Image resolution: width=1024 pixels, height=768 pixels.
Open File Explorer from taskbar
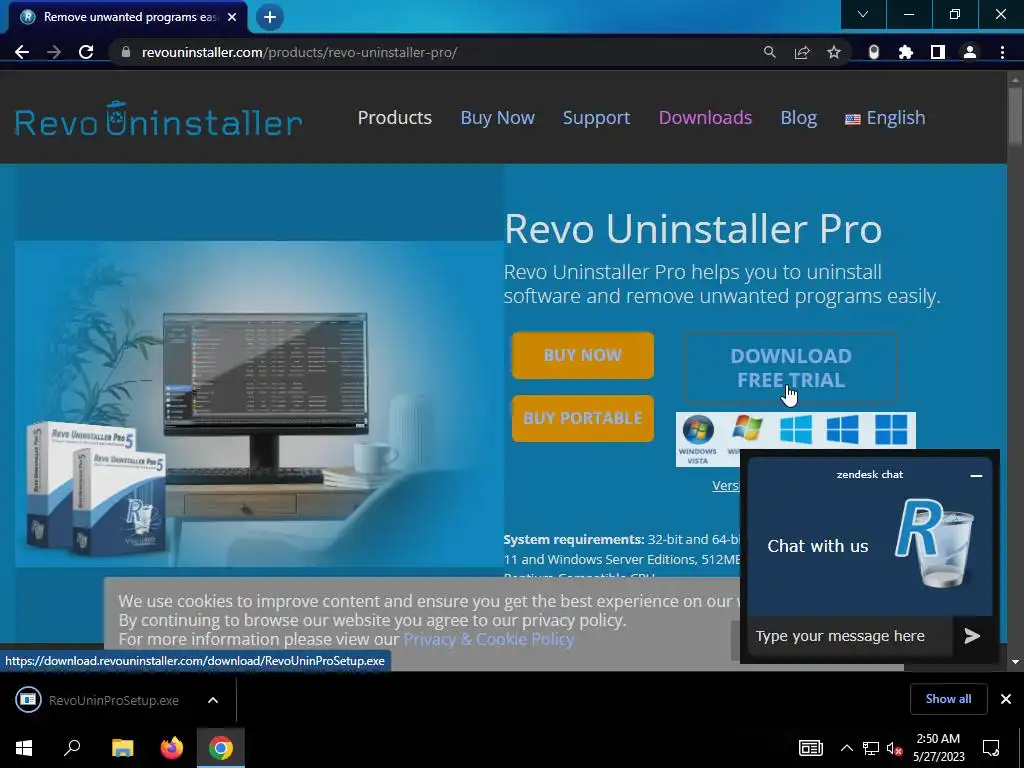(122, 748)
